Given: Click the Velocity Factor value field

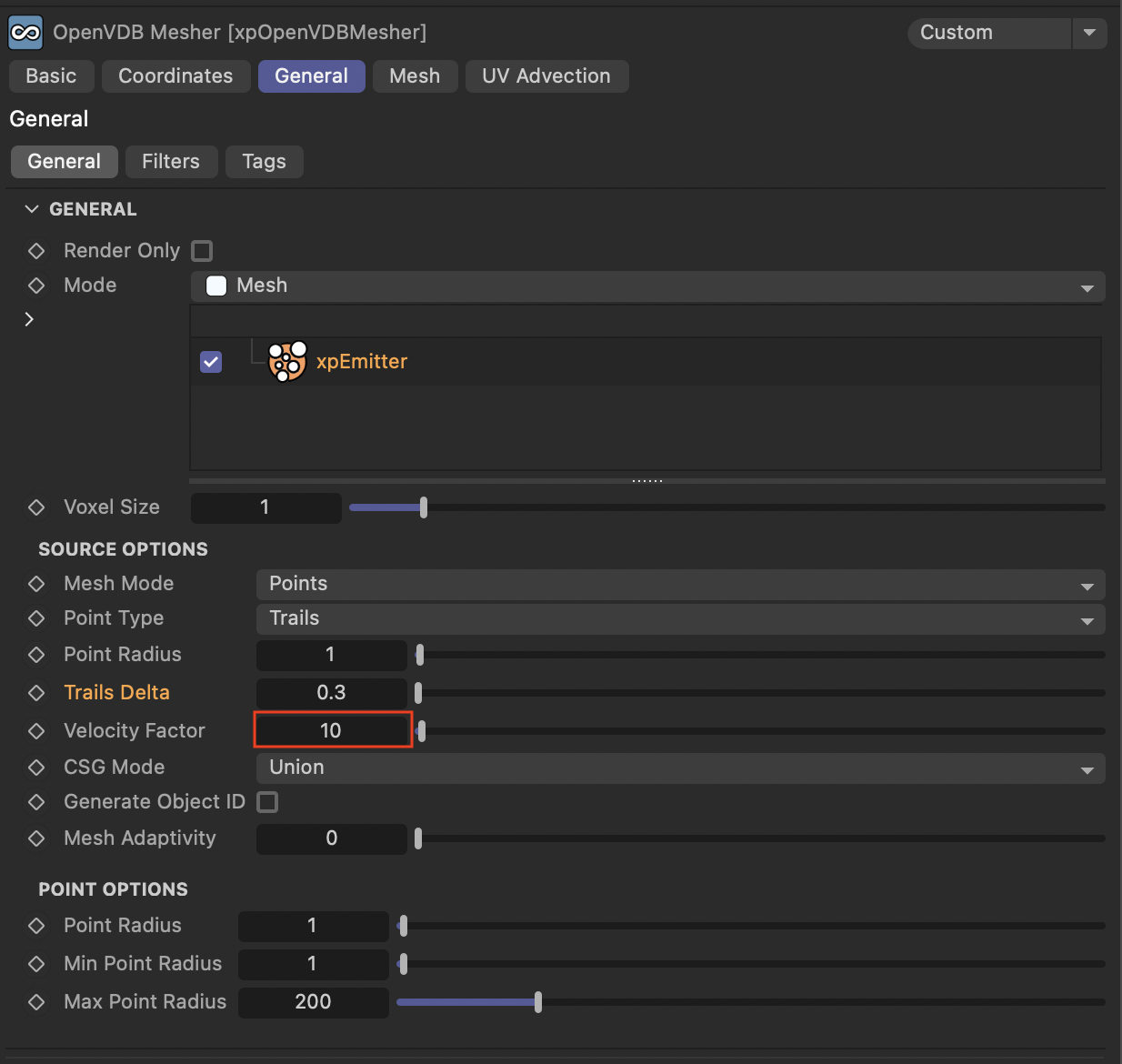Looking at the screenshot, I should (332, 731).
